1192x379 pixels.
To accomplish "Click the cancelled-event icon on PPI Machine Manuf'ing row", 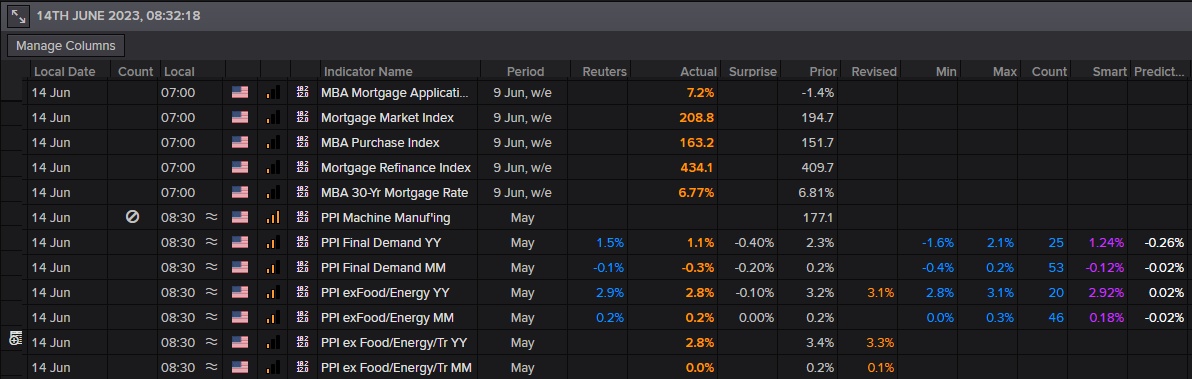I will coord(132,217).
